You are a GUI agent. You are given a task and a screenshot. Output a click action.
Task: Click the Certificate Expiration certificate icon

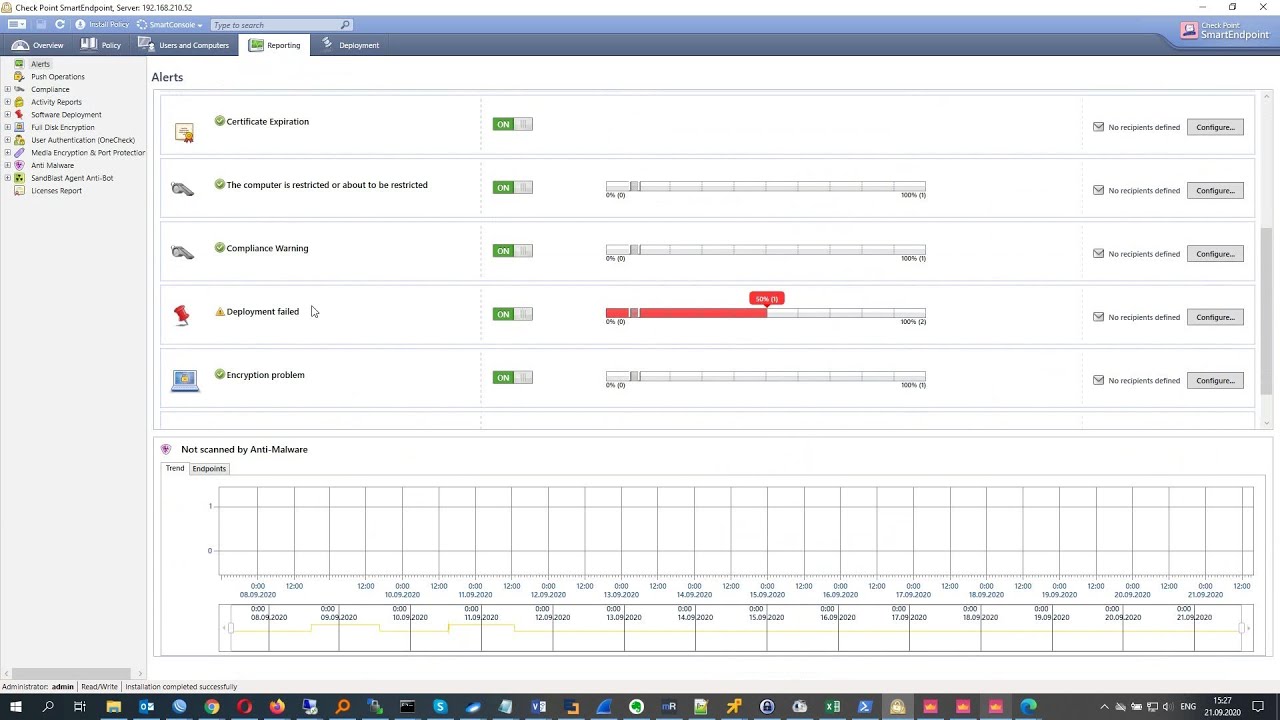click(184, 132)
